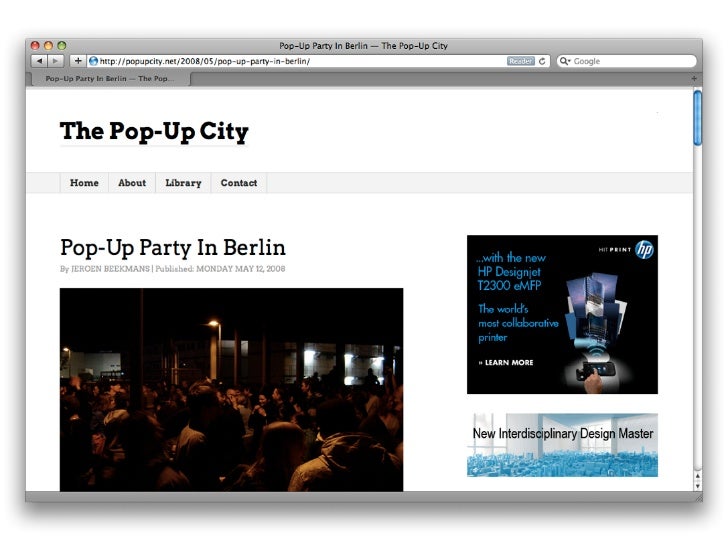
Task: Open the About page
Action: (132, 183)
